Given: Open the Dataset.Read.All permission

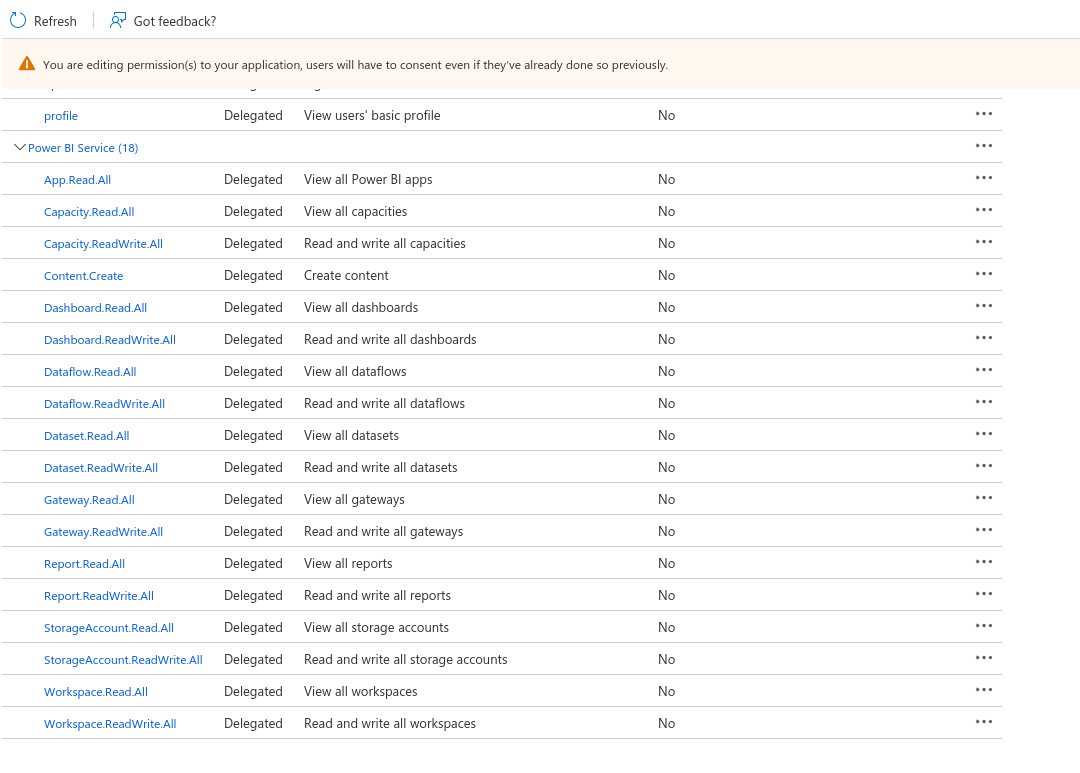Looking at the screenshot, I should pos(87,436).
